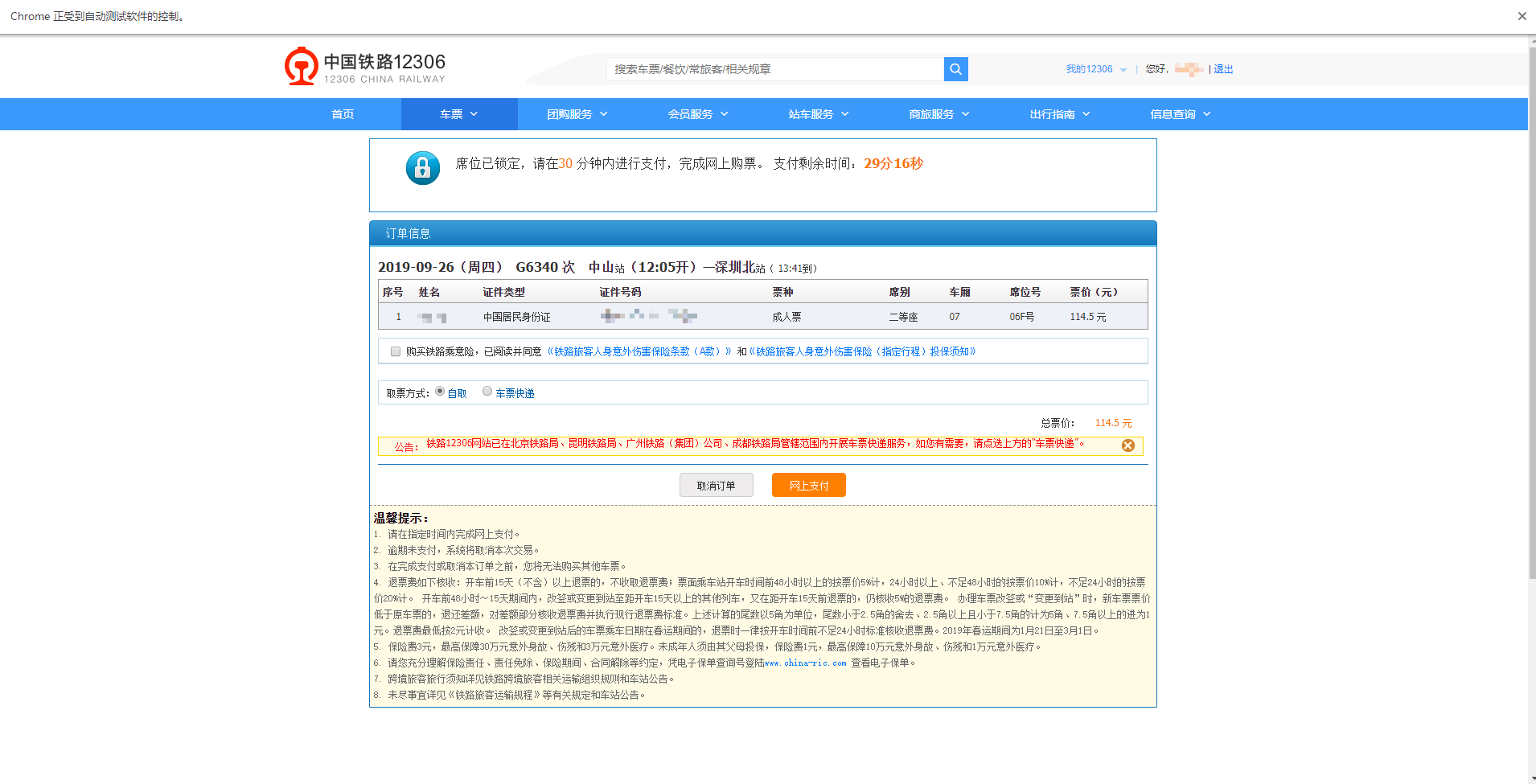Click the 二等座 seat class cell
Screen dimensions: 1536x784
click(903, 317)
